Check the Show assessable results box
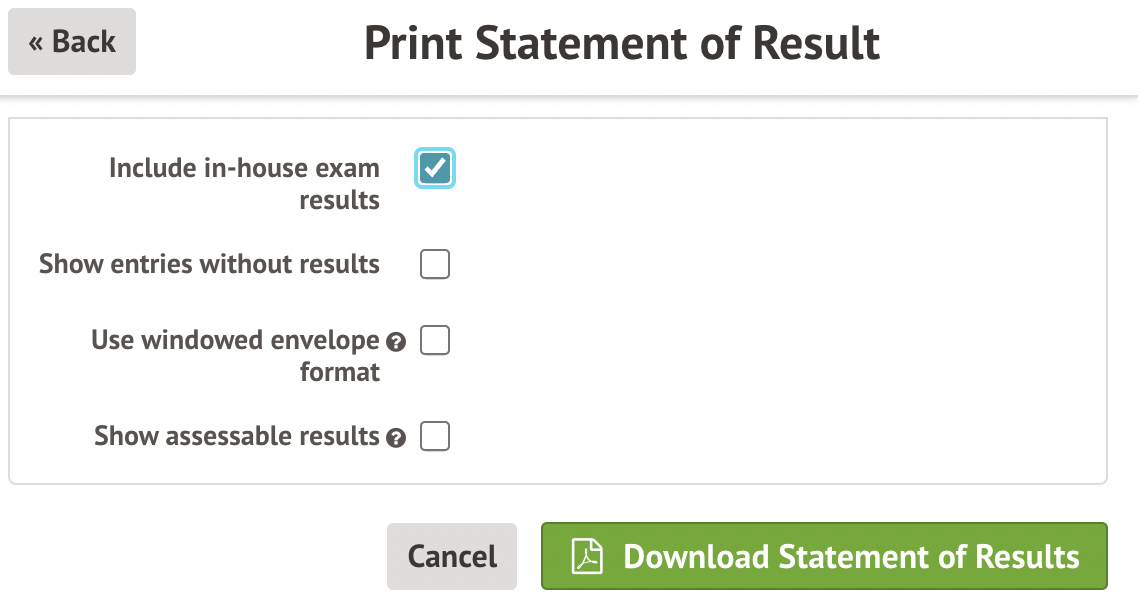This screenshot has width=1138, height=606. click(x=435, y=437)
